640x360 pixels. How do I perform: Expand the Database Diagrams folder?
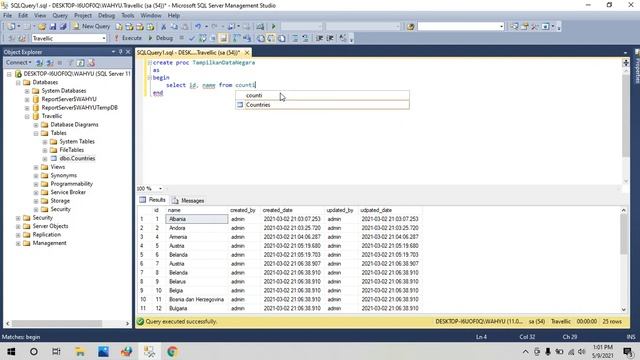(x=36, y=125)
